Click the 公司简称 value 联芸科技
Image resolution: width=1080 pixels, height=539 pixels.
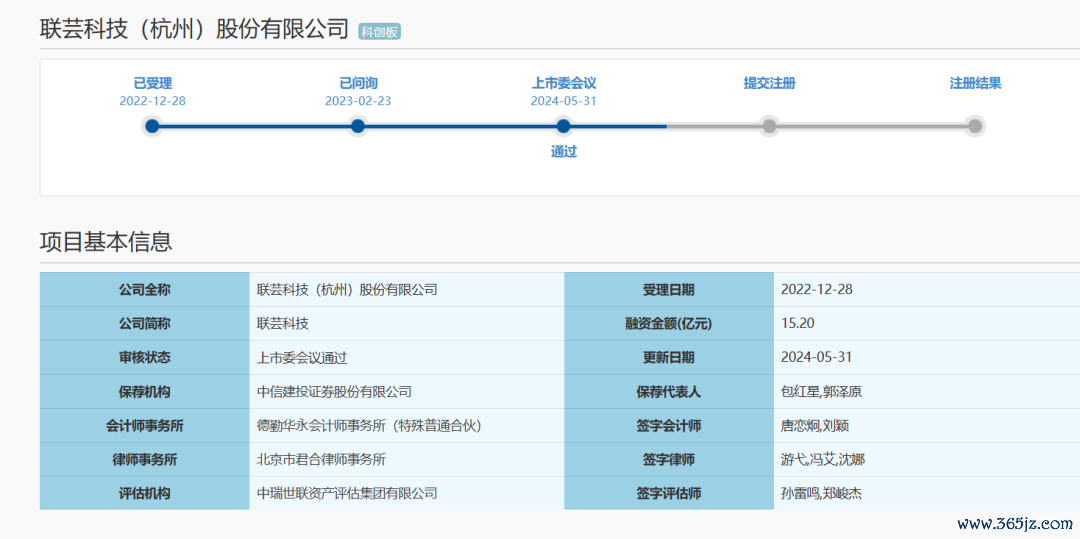[x=282, y=324]
